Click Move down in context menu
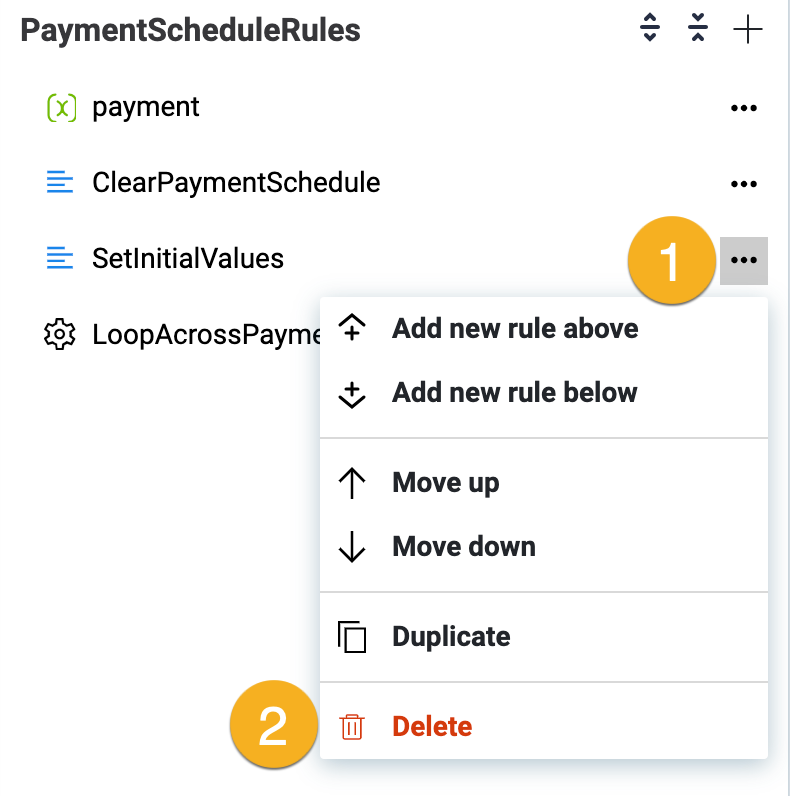 pyautogui.click(x=463, y=547)
